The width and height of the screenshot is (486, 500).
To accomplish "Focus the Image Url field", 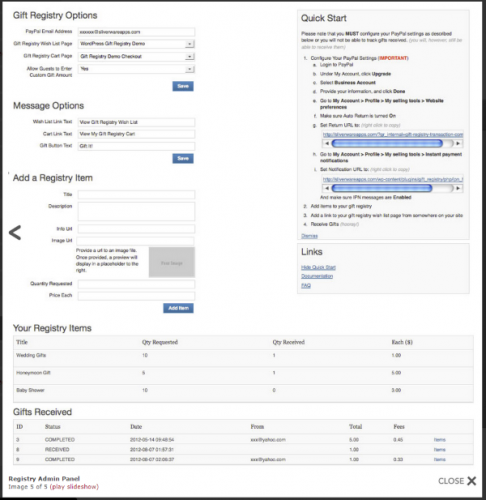I will pos(135,241).
